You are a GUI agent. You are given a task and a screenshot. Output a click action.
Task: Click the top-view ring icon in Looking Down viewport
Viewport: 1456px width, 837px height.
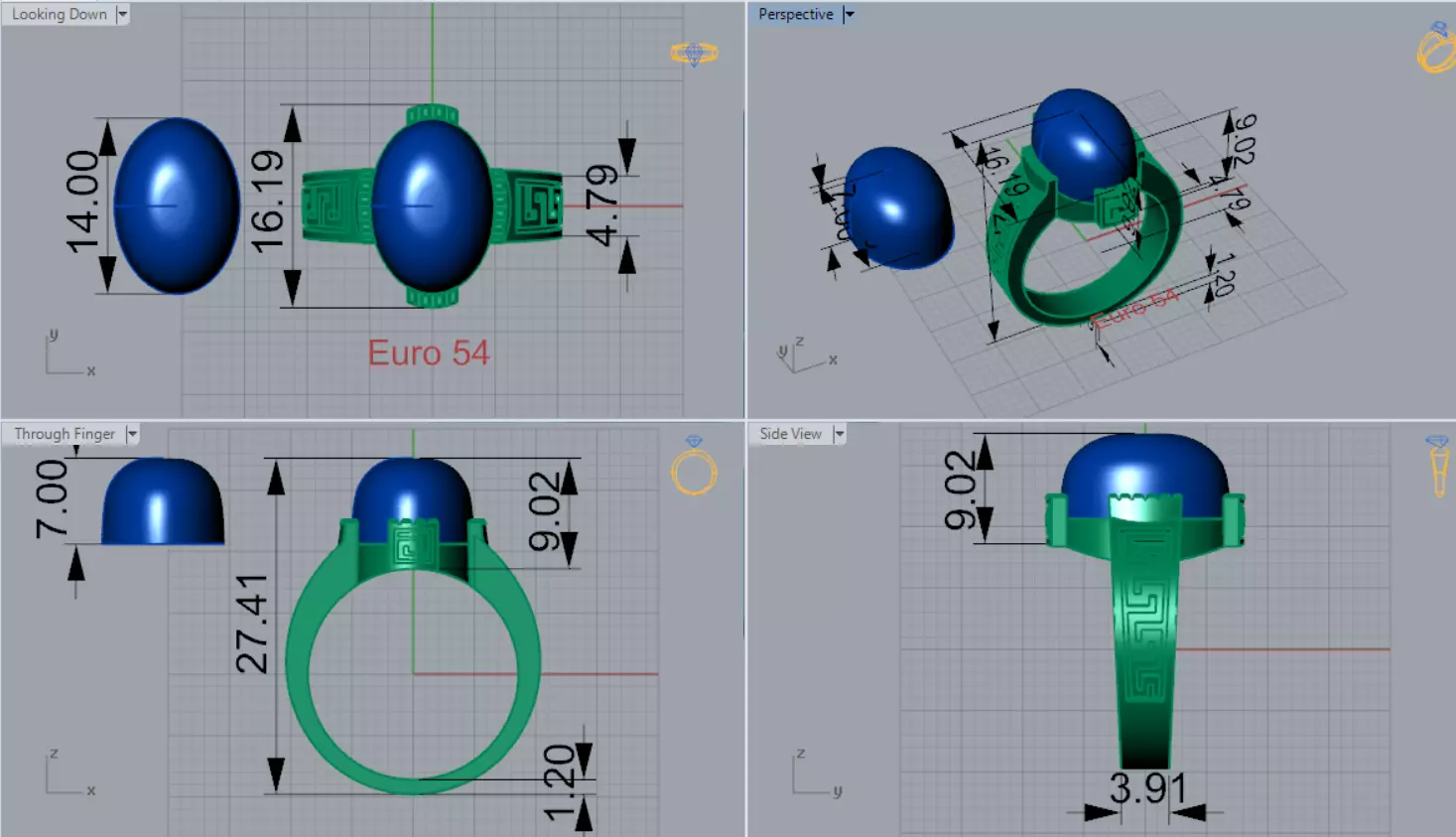pos(694,54)
